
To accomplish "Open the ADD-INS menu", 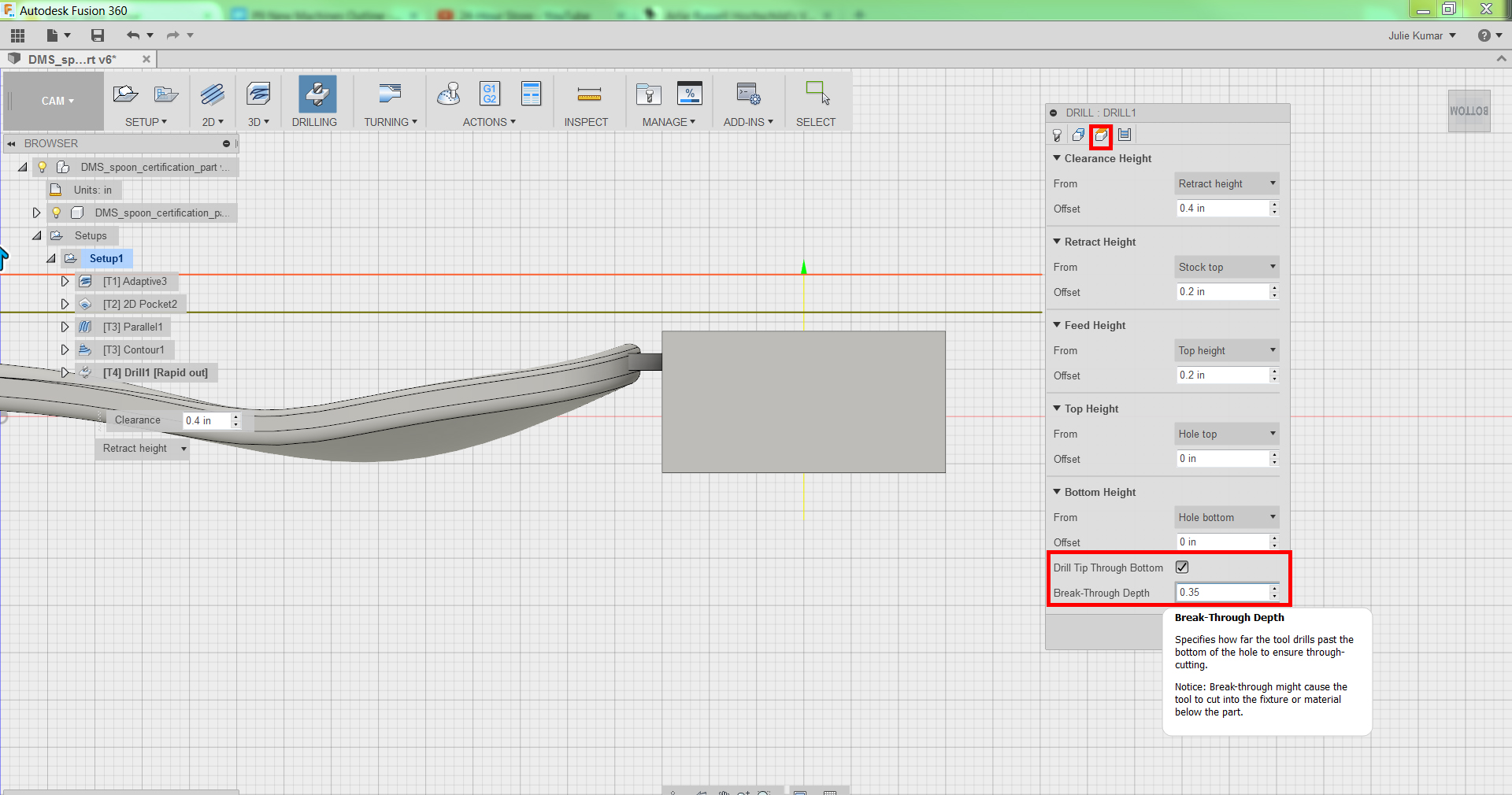I will (x=748, y=122).
